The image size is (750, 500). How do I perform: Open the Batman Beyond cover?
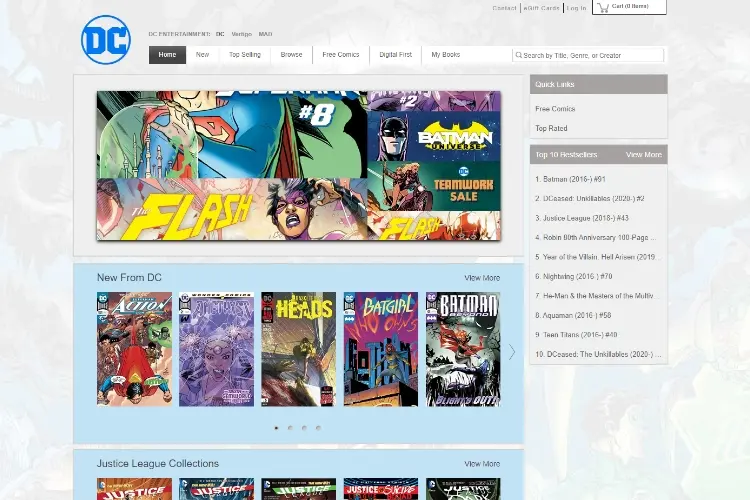click(x=463, y=349)
